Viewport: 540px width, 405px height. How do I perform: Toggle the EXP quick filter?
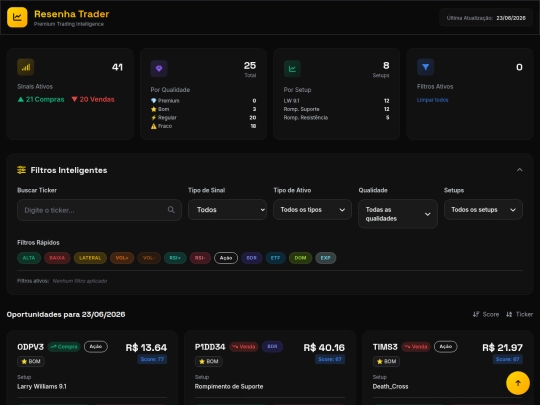coord(325,258)
